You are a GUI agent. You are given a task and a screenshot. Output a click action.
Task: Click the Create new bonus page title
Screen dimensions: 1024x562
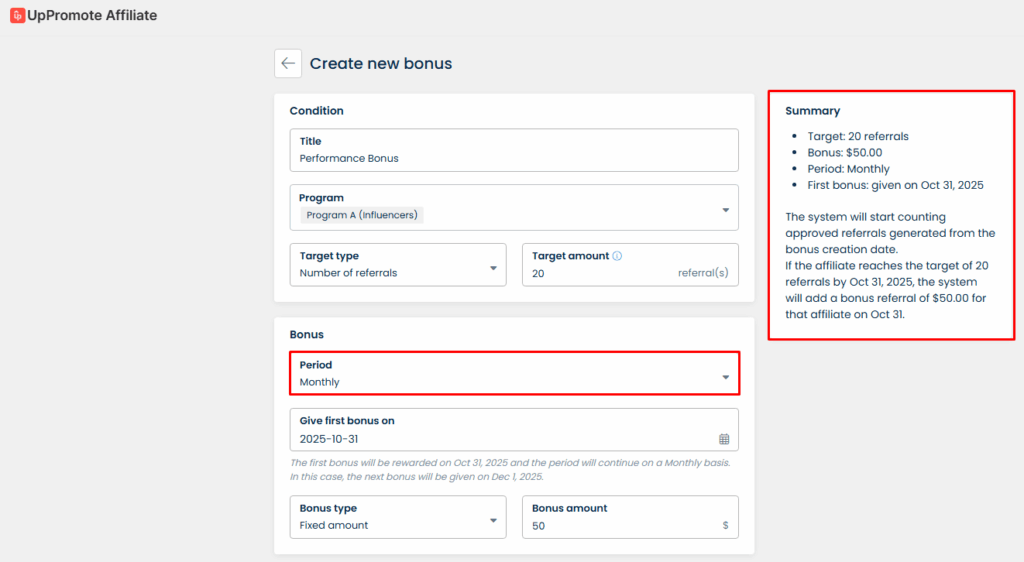(x=380, y=64)
